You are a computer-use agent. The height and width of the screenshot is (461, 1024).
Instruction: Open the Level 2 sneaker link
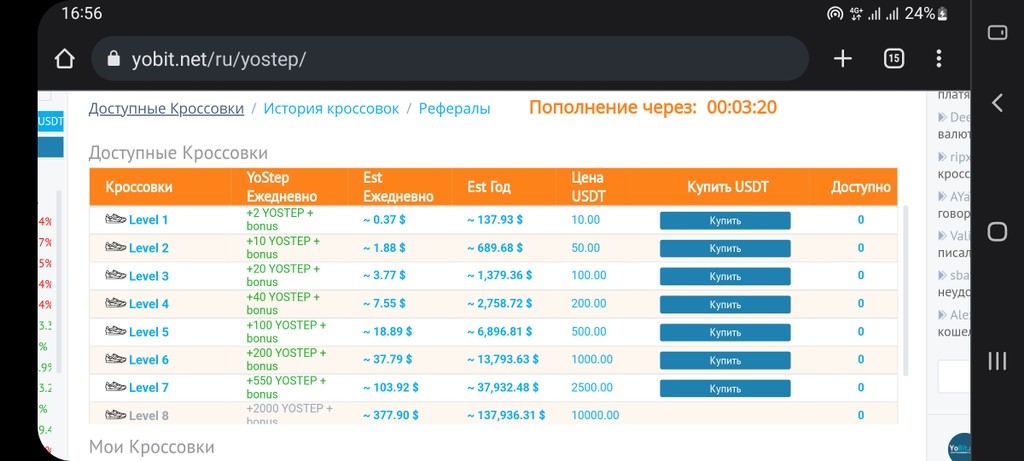[148, 248]
